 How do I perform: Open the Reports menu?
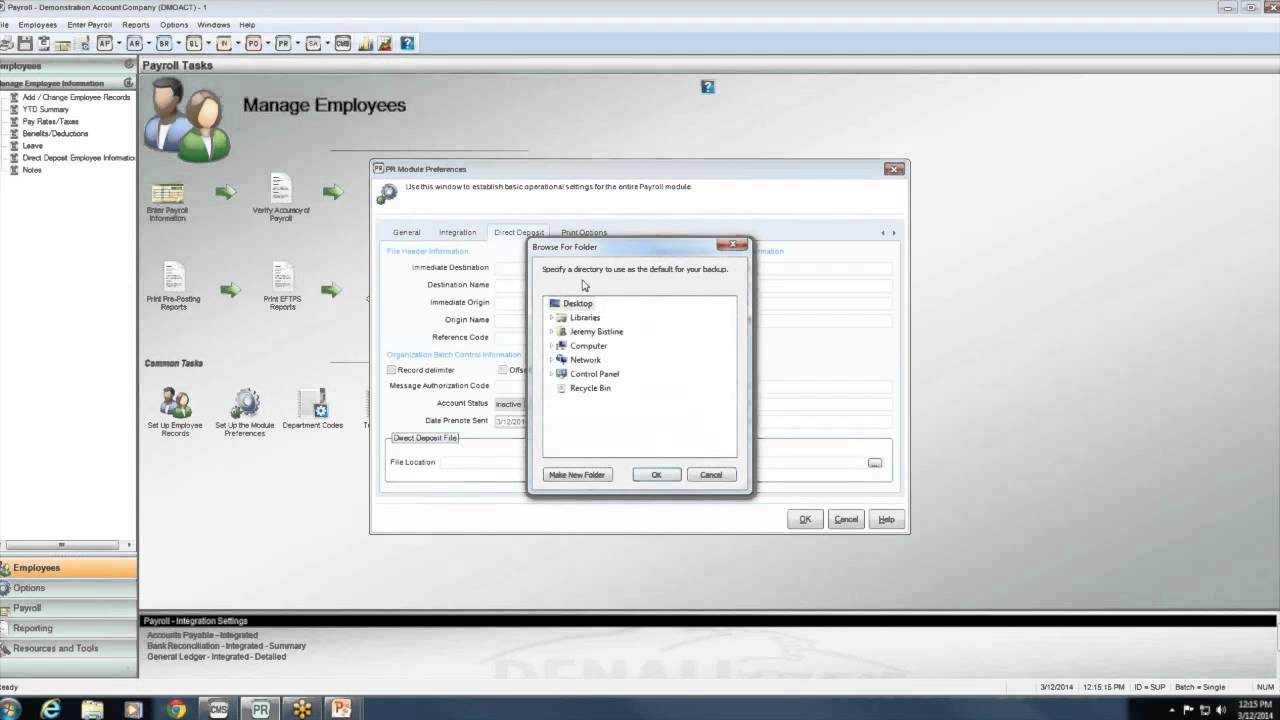tap(135, 24)
